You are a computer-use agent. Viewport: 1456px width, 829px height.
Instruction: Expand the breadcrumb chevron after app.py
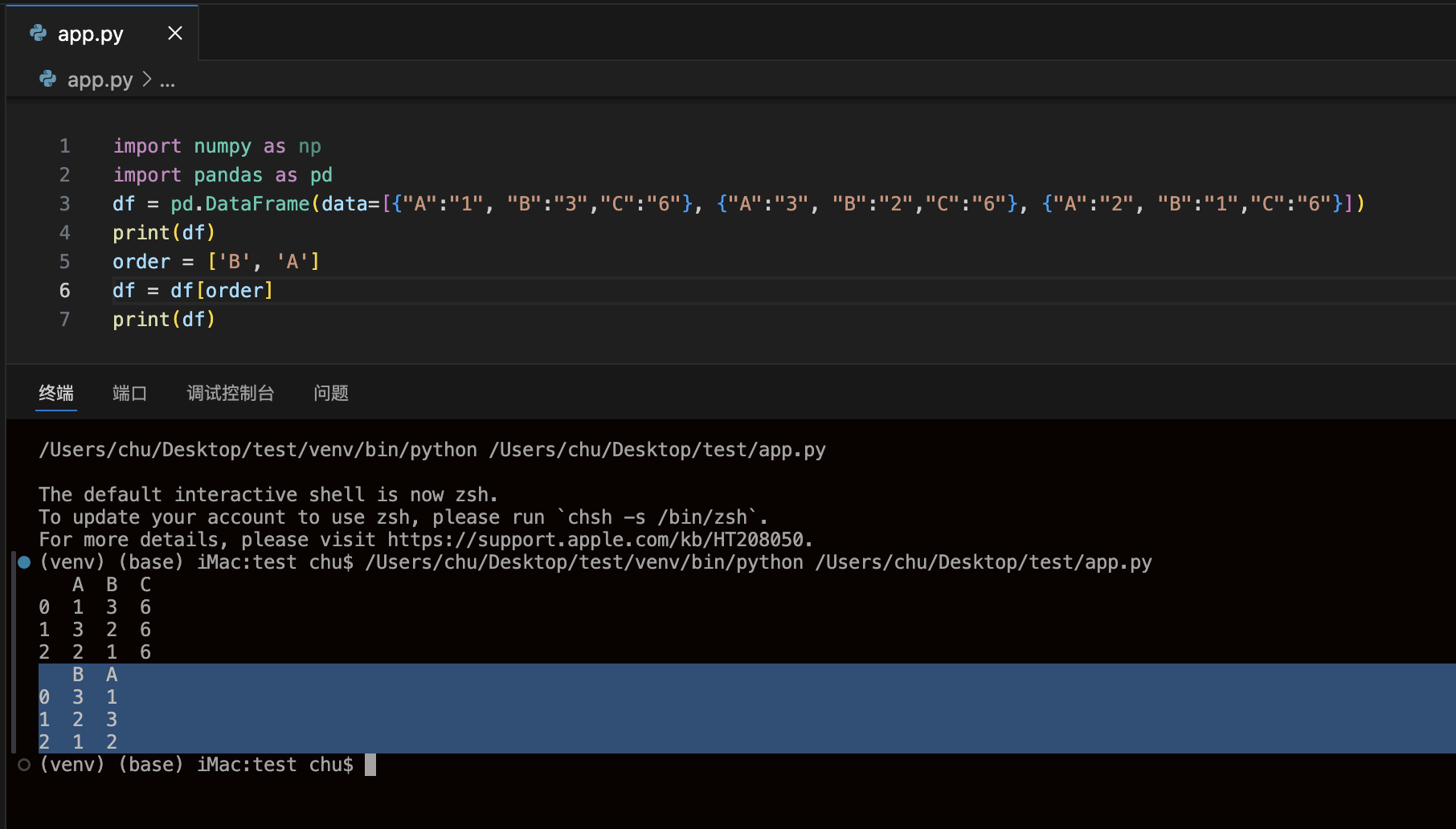(147, 80)
